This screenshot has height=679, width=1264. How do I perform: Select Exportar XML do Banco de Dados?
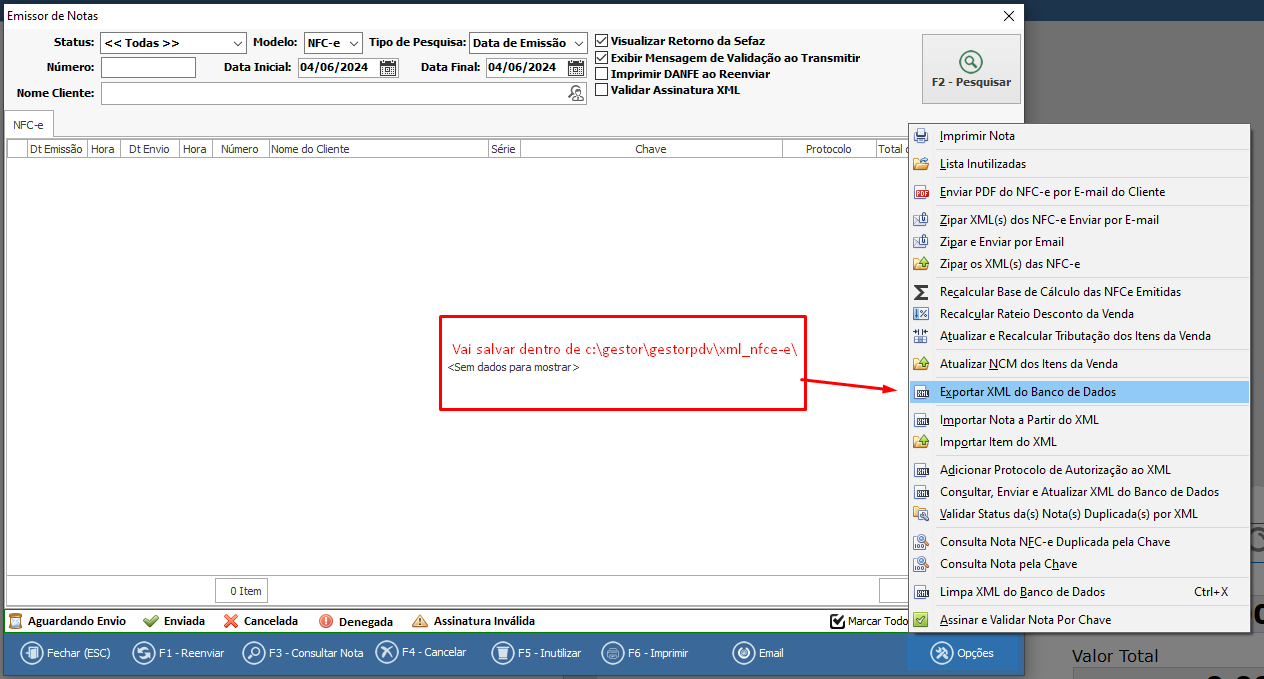pyautogui.click(x=1027, y=392)
